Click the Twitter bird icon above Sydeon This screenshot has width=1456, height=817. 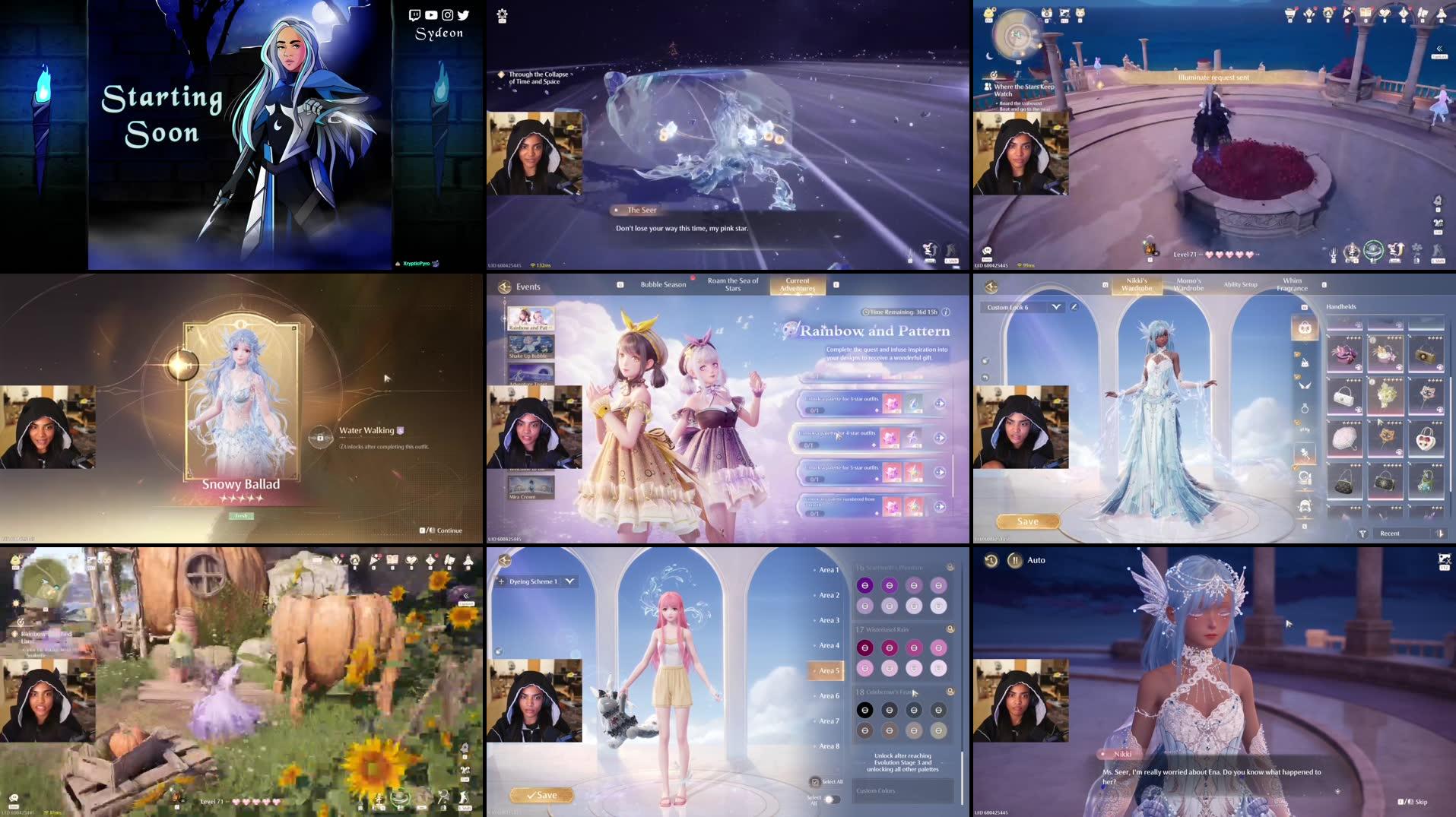pyautogui.click(x=463, y=14)
